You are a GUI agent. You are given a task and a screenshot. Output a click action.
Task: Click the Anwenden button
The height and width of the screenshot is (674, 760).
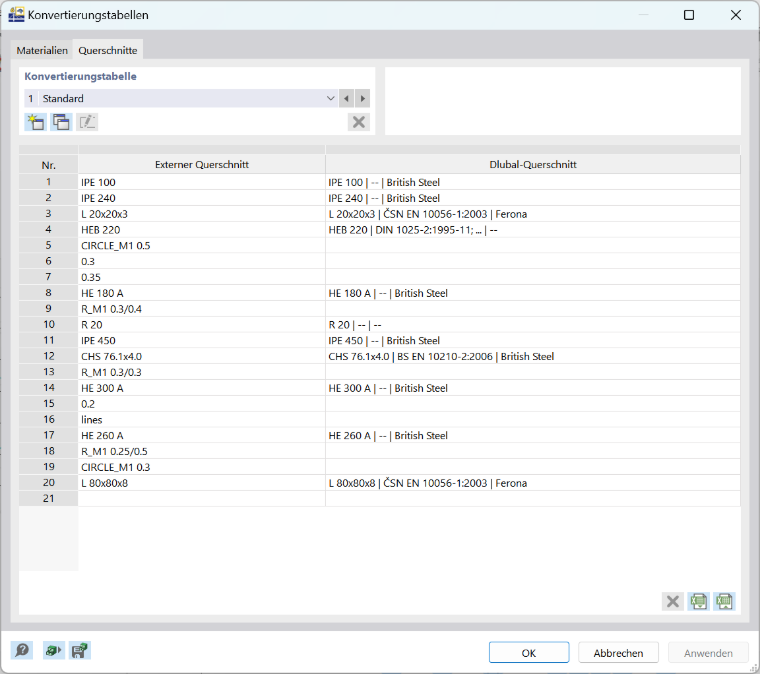click(x=708, y=653)
